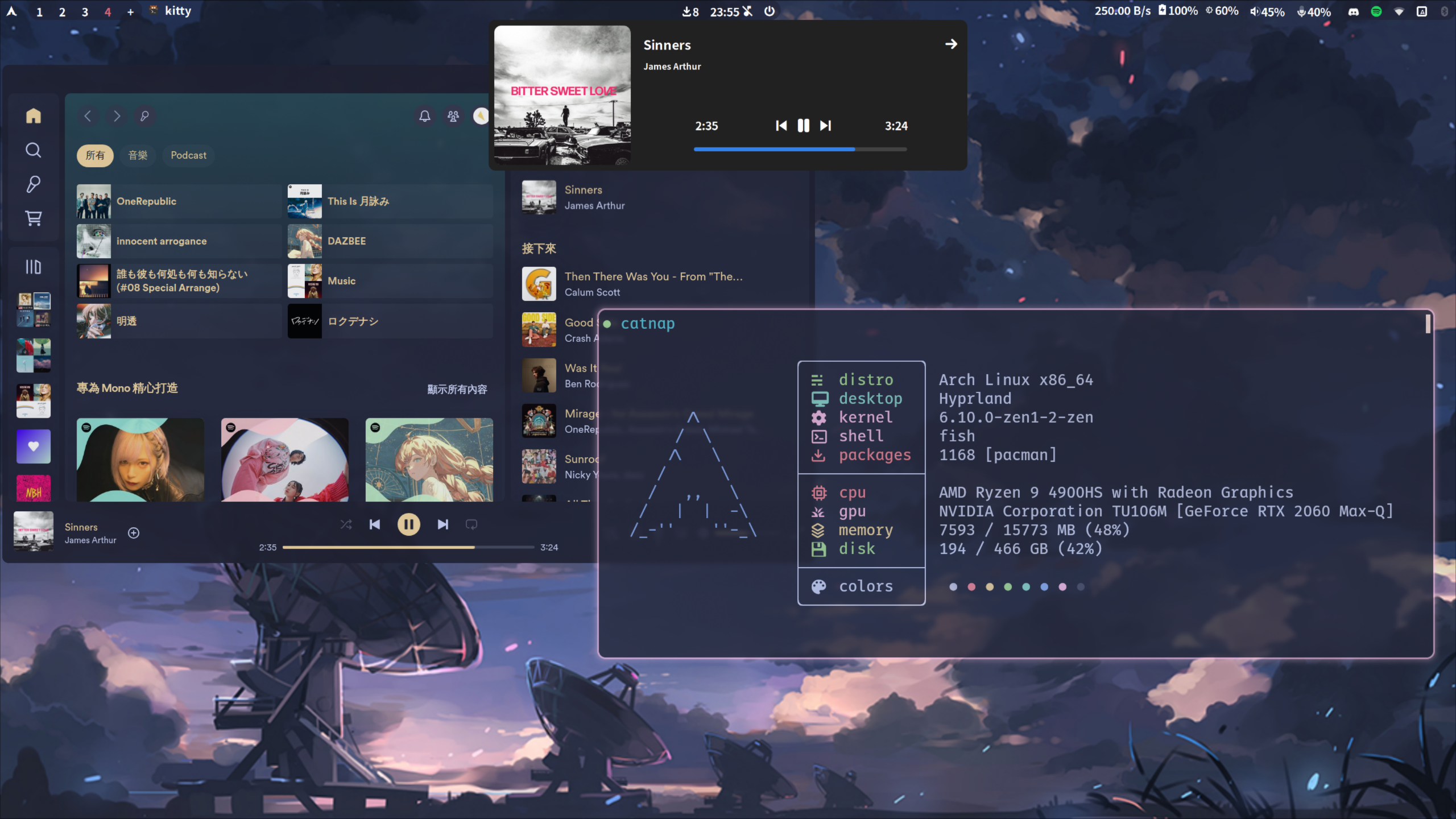Screen dimensions: 1456x819
Task: Open Spotify Home icon in sidebar
Action: tap(34, 116)
